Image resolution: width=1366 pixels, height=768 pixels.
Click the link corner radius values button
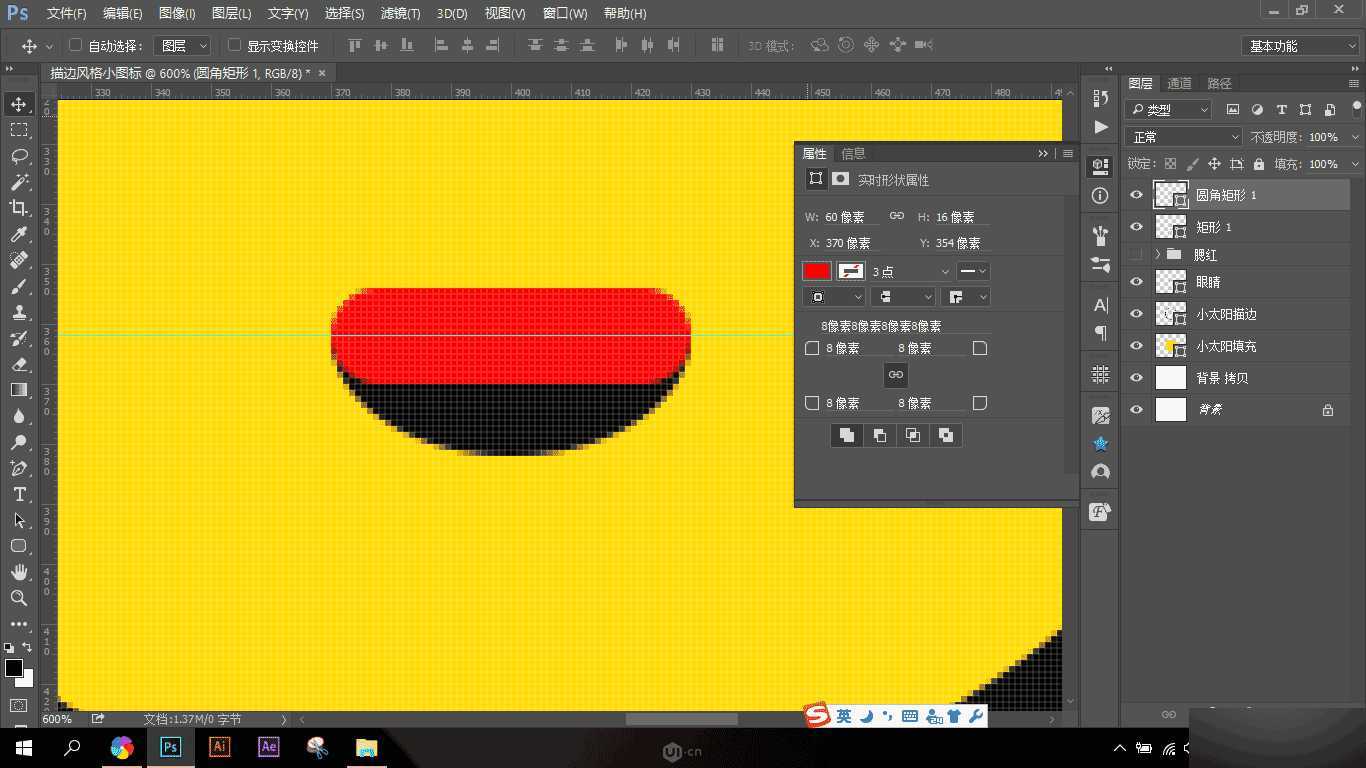[x=895, y=375]
